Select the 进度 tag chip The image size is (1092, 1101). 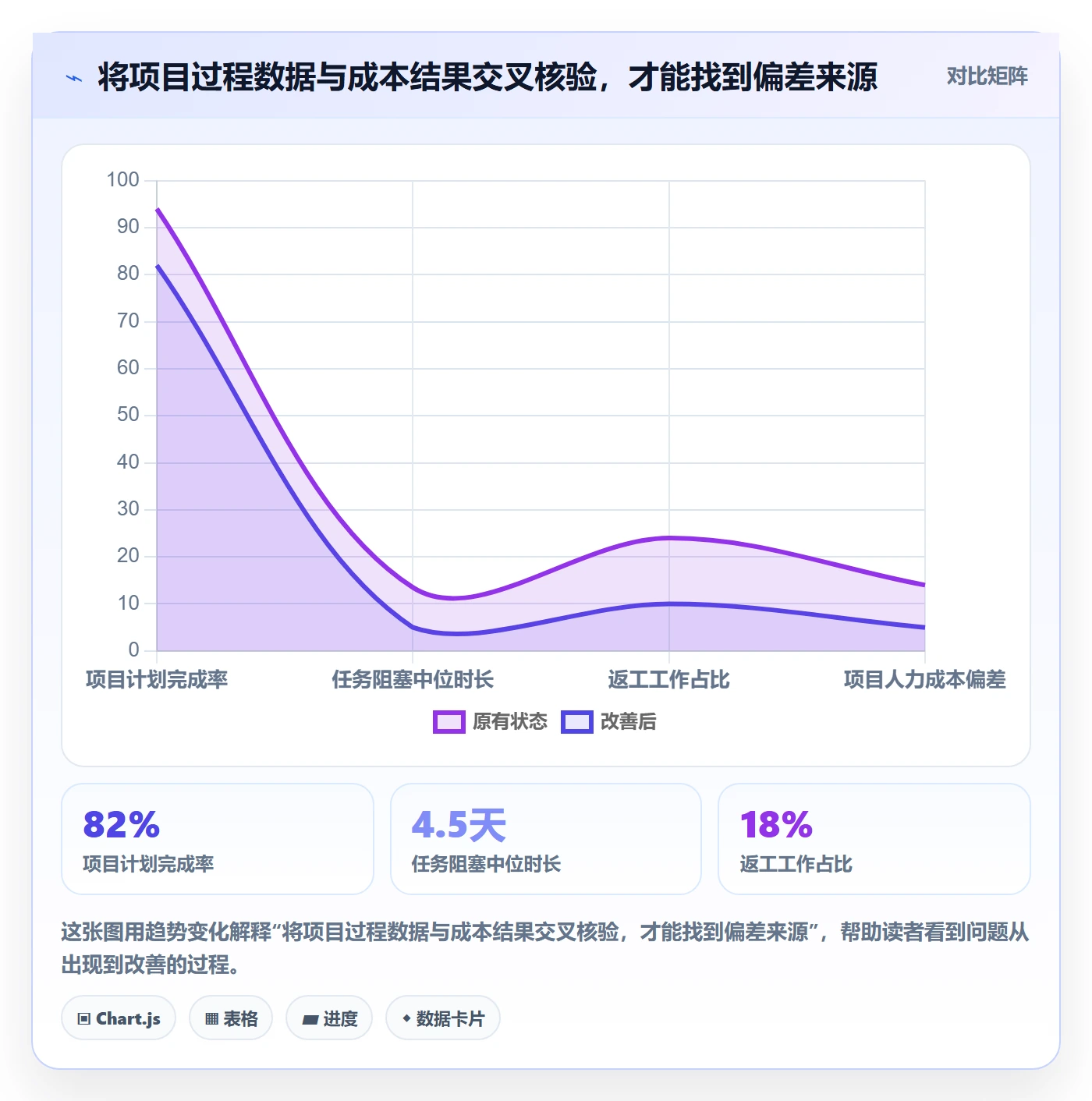point(329,1018)
